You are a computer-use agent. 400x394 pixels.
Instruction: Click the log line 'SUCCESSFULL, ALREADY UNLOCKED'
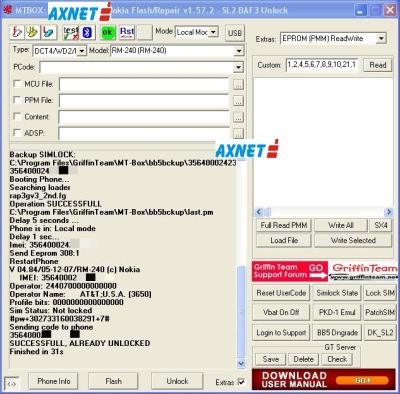click(x=80, y=343)
